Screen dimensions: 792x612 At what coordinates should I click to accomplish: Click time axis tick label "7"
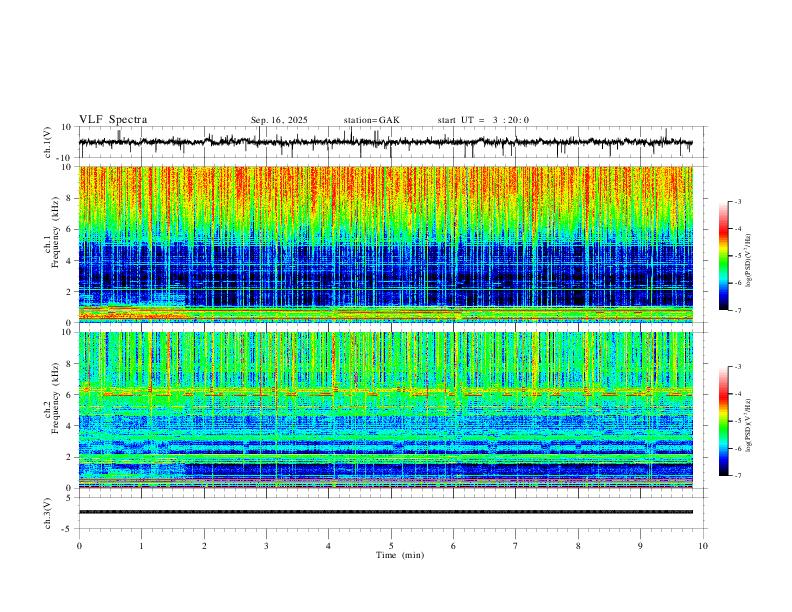516,546
